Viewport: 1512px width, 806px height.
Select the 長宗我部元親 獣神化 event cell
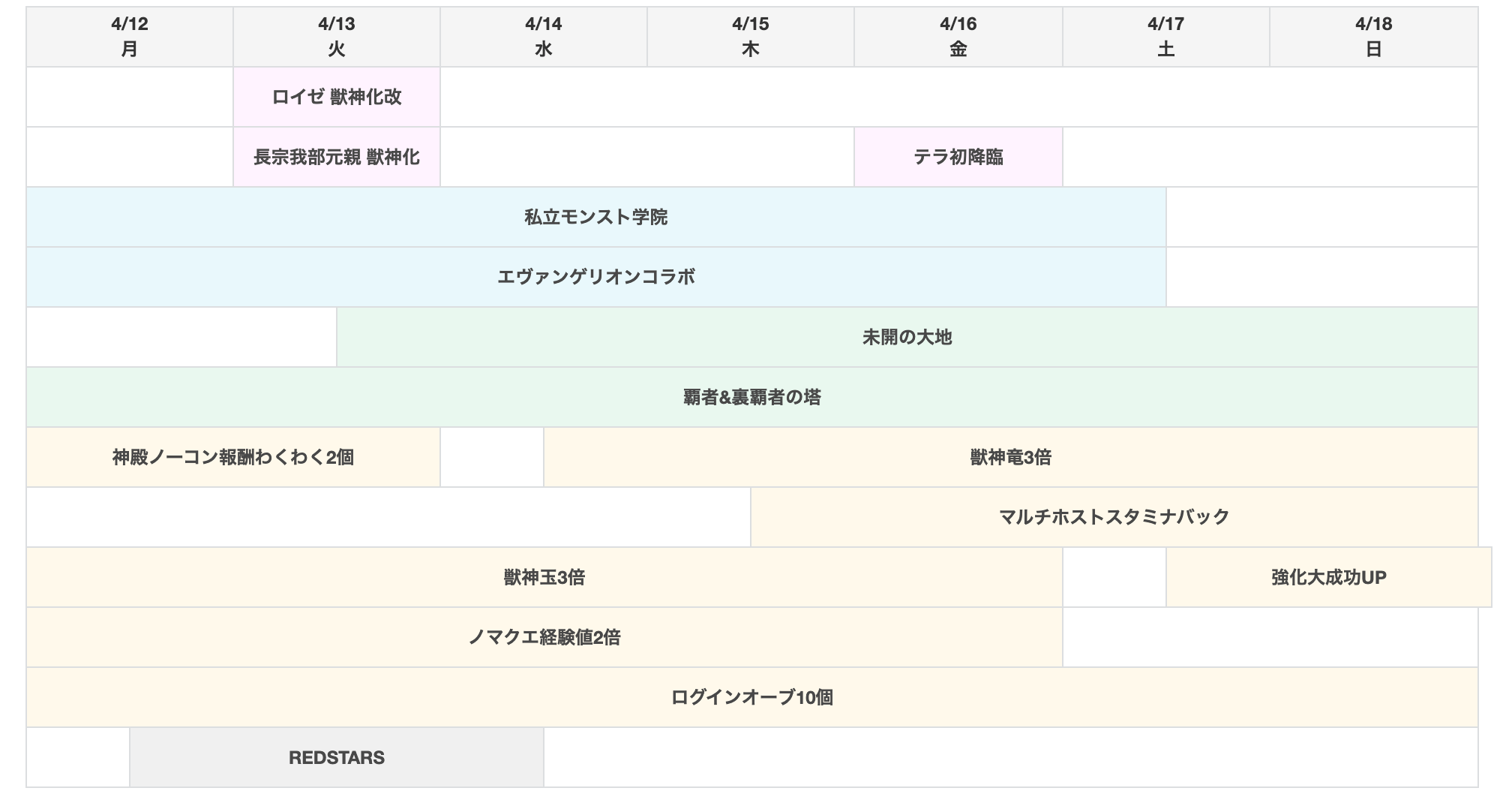click(x=337, y=157)
